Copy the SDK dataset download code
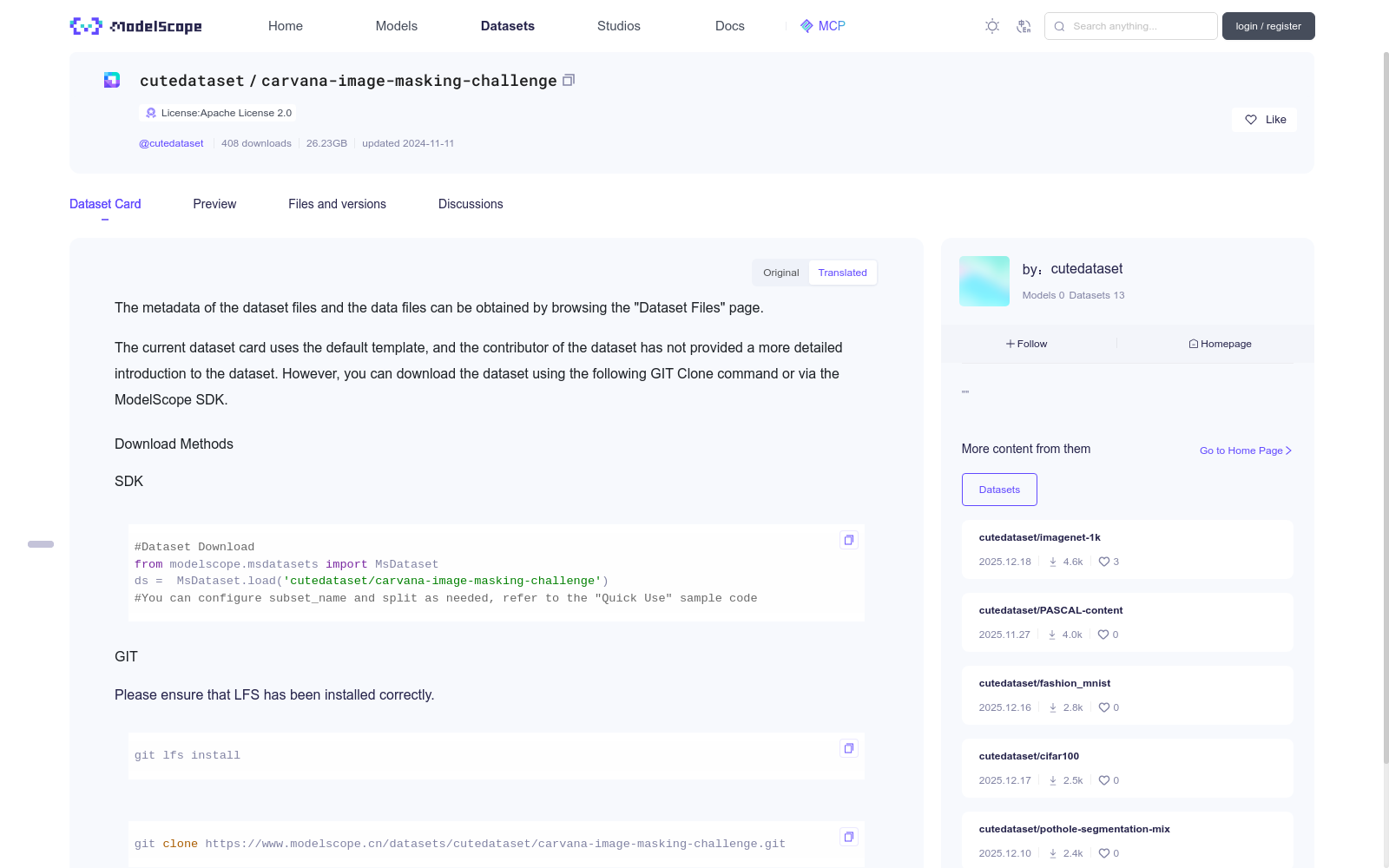The width and height of the screenshot is (1389, 868). click(x=849, y=540)
